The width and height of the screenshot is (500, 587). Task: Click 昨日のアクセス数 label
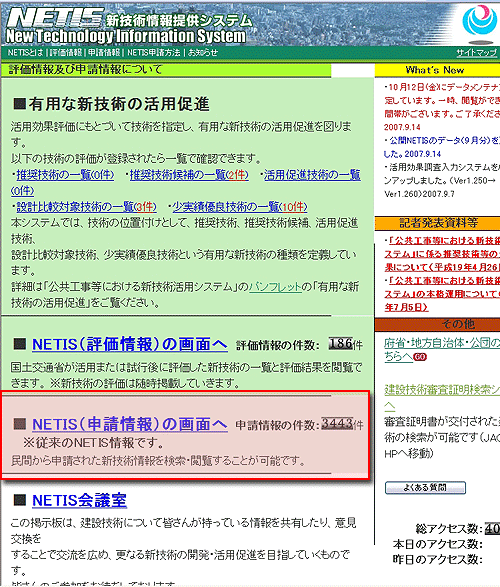point(438,560)
